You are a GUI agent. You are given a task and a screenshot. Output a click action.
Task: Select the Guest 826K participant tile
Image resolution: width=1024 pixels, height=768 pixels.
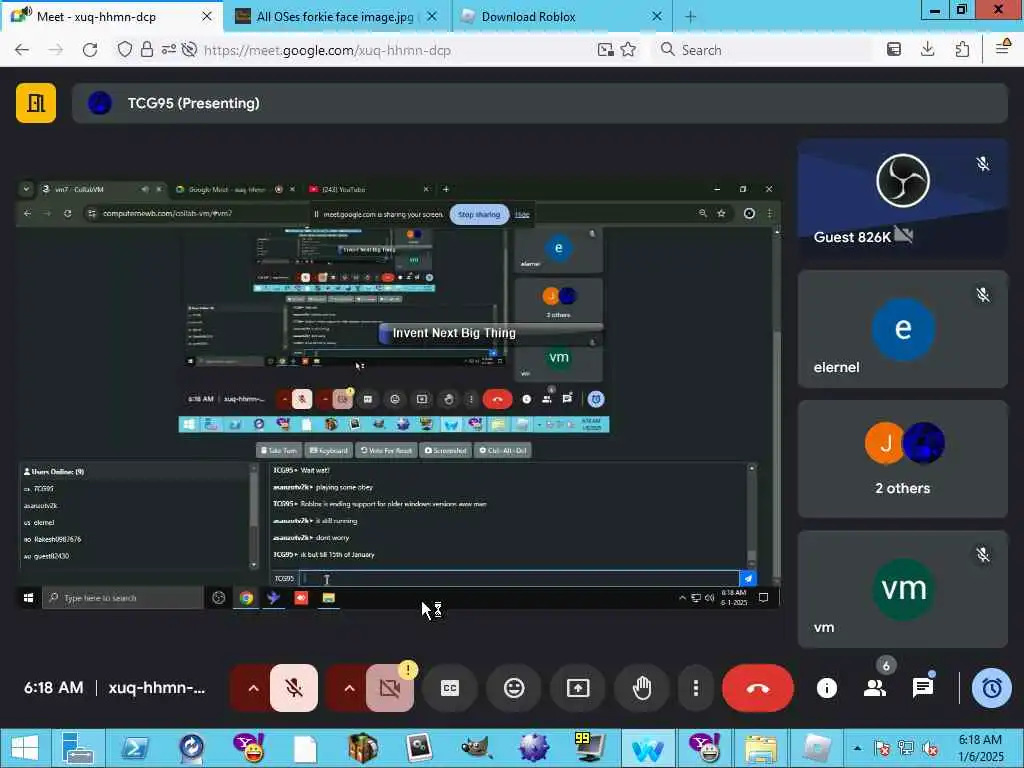tap(903, 198)
